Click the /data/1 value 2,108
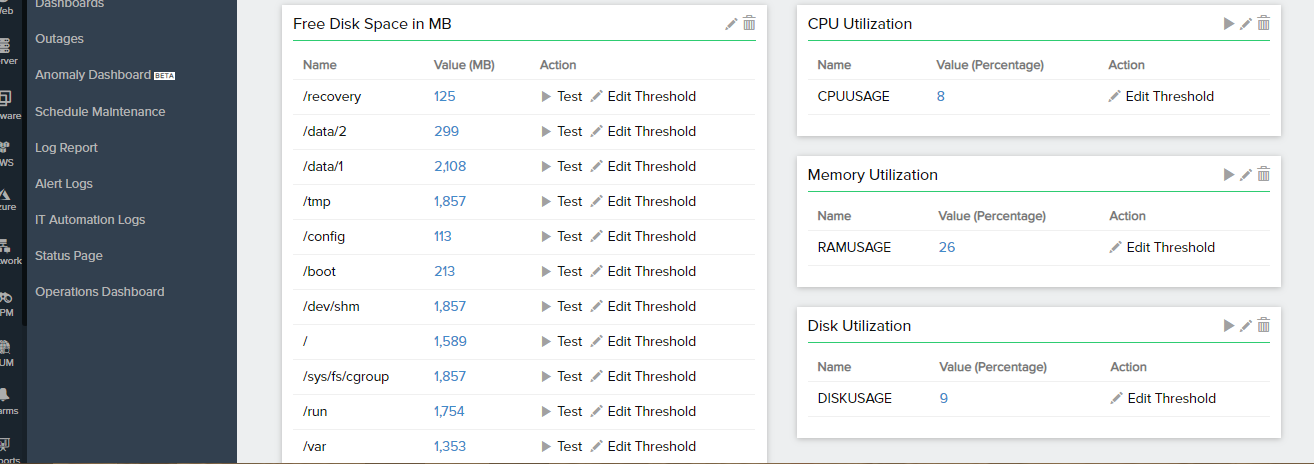Viewport: 1314px width, 469px height. [x=450, y=167]
